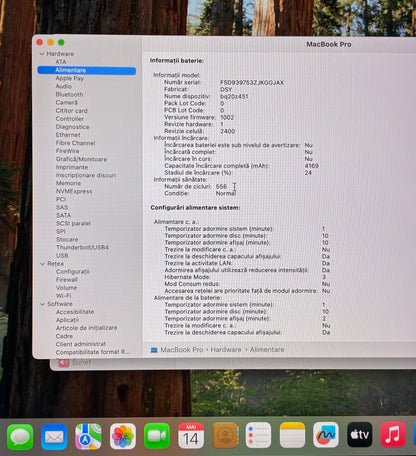Select Stocare in the sidebar
Image resolution: width=416 pixels, height=456 pixels.
(67, 240)
